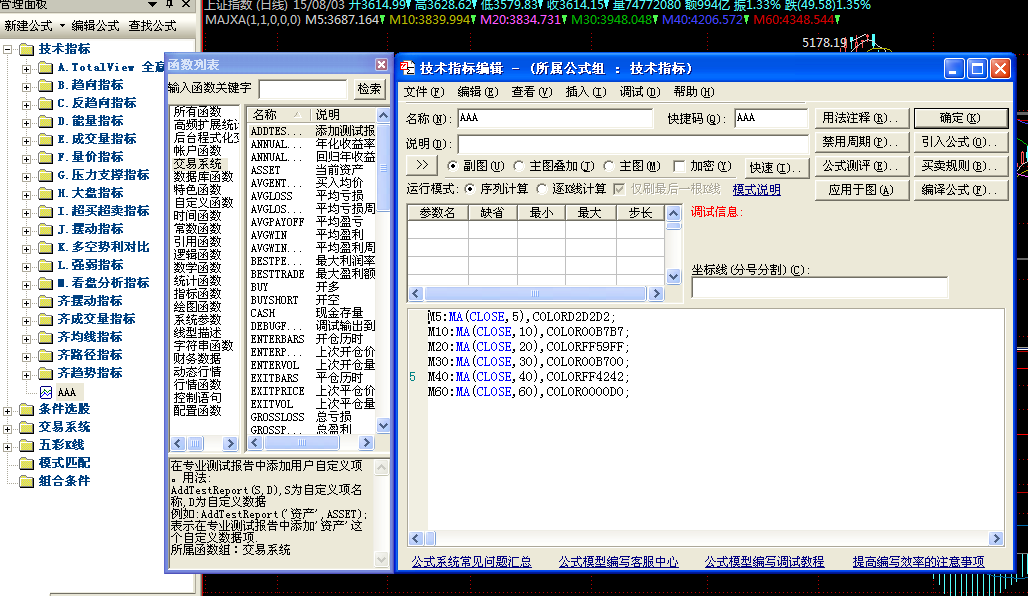Viewport: 1028px width, 596px height.
Task: Open the 模式说明 link
Action: [x=756, y=189]
